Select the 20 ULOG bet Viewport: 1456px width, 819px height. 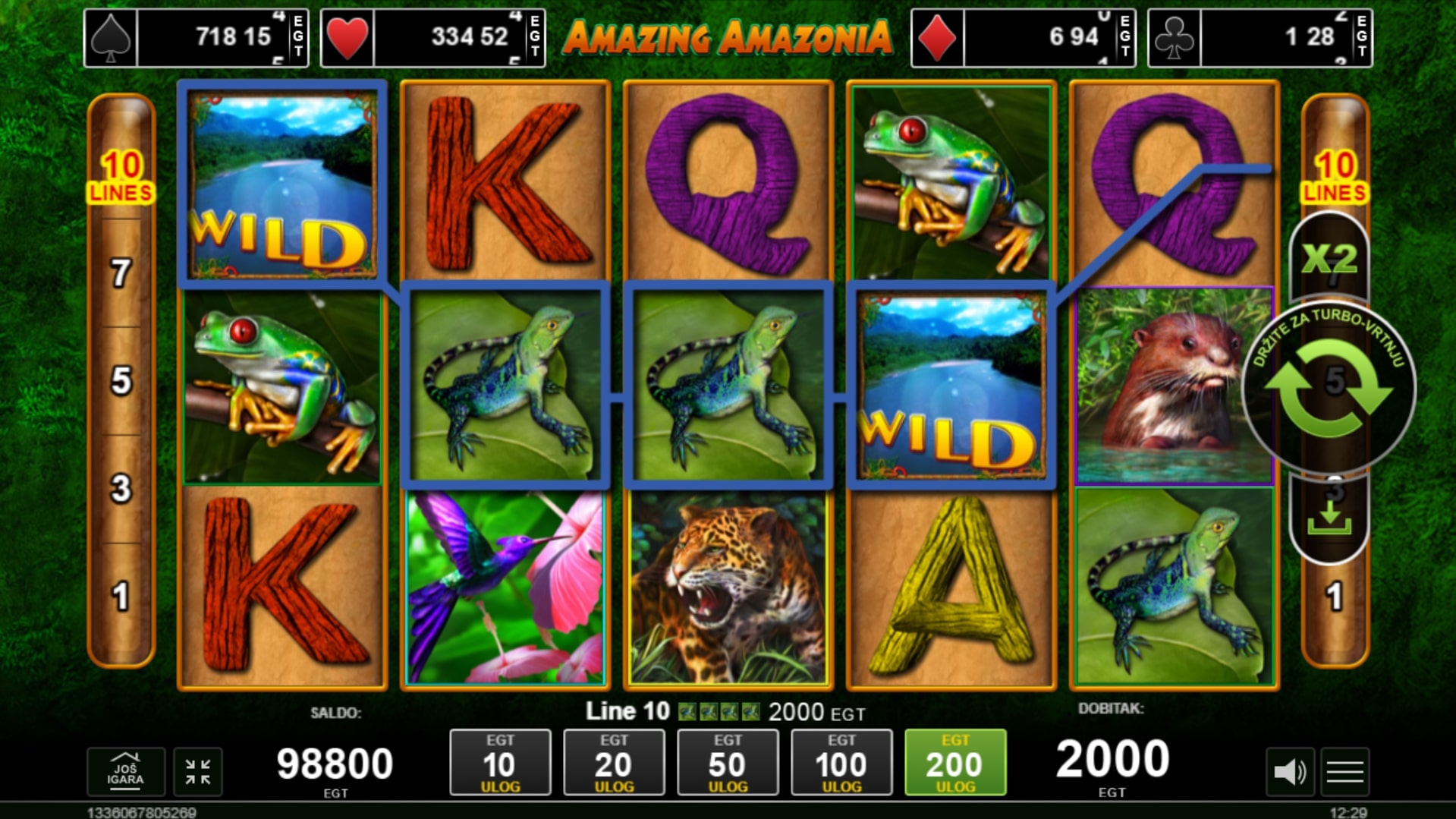tap(614, 762)
